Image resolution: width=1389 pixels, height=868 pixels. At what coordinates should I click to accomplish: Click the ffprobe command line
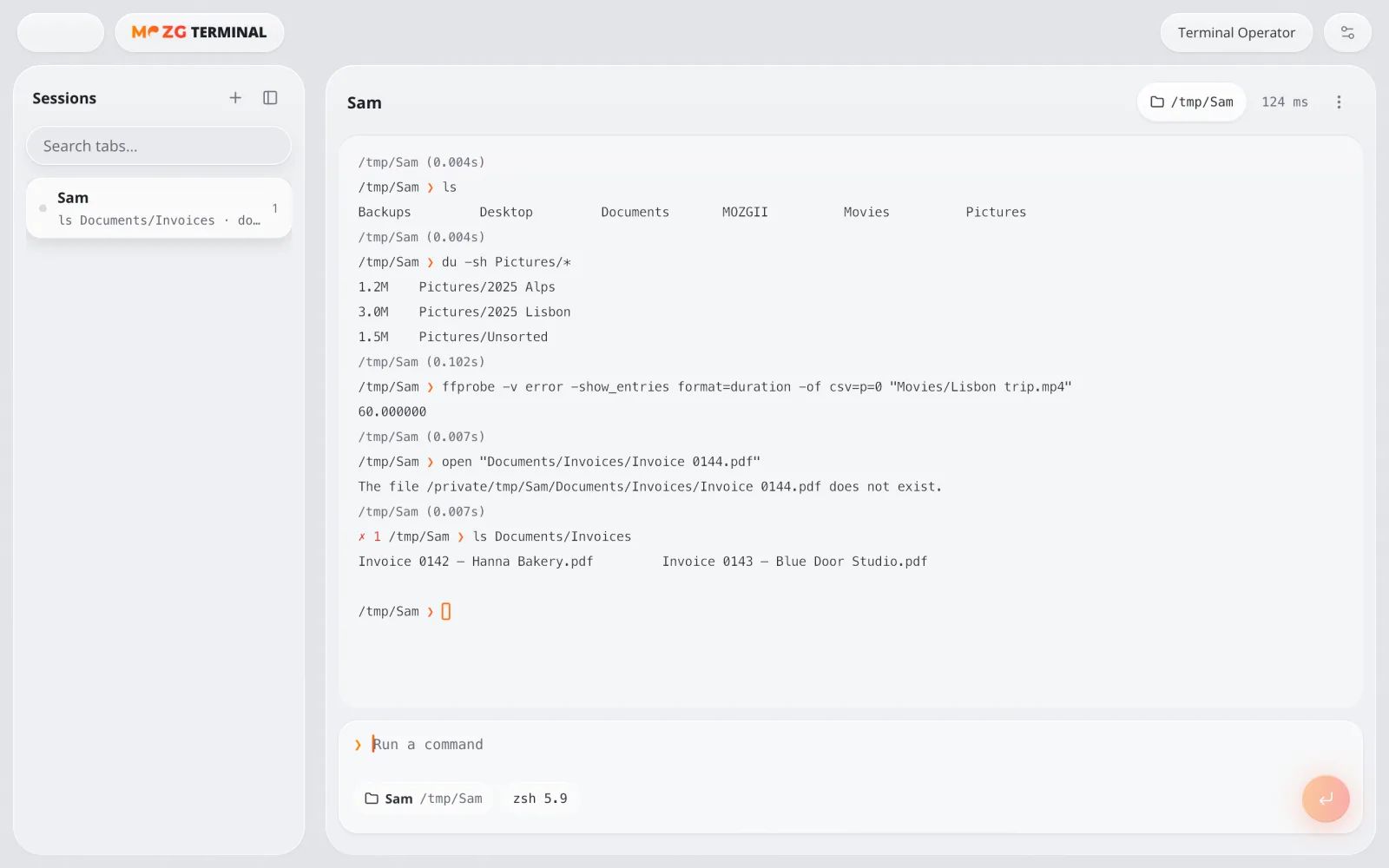[x=715, y=387]
